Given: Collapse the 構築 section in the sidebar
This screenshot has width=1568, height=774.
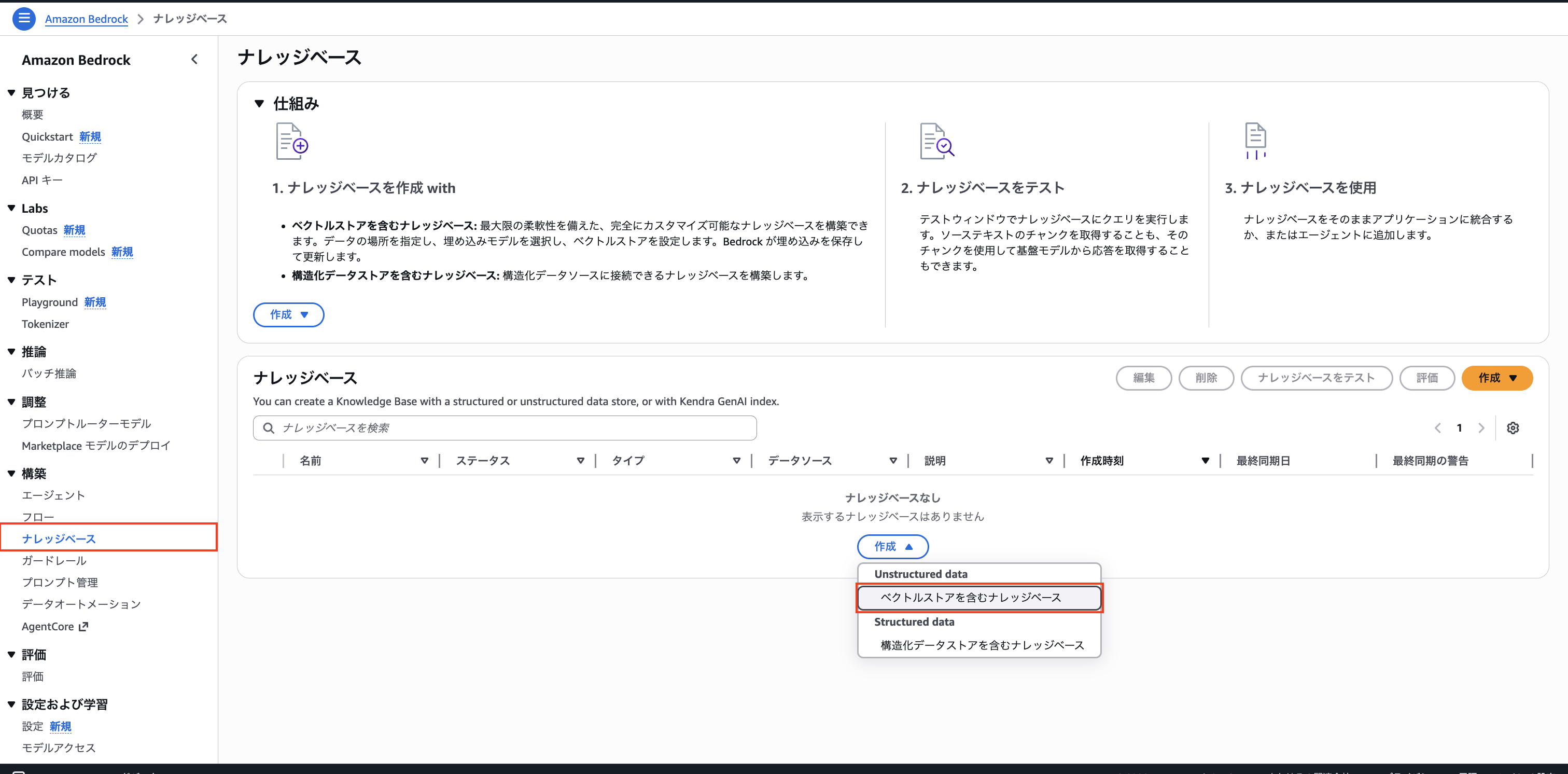Looking at the screenshot, I should 11,473.
